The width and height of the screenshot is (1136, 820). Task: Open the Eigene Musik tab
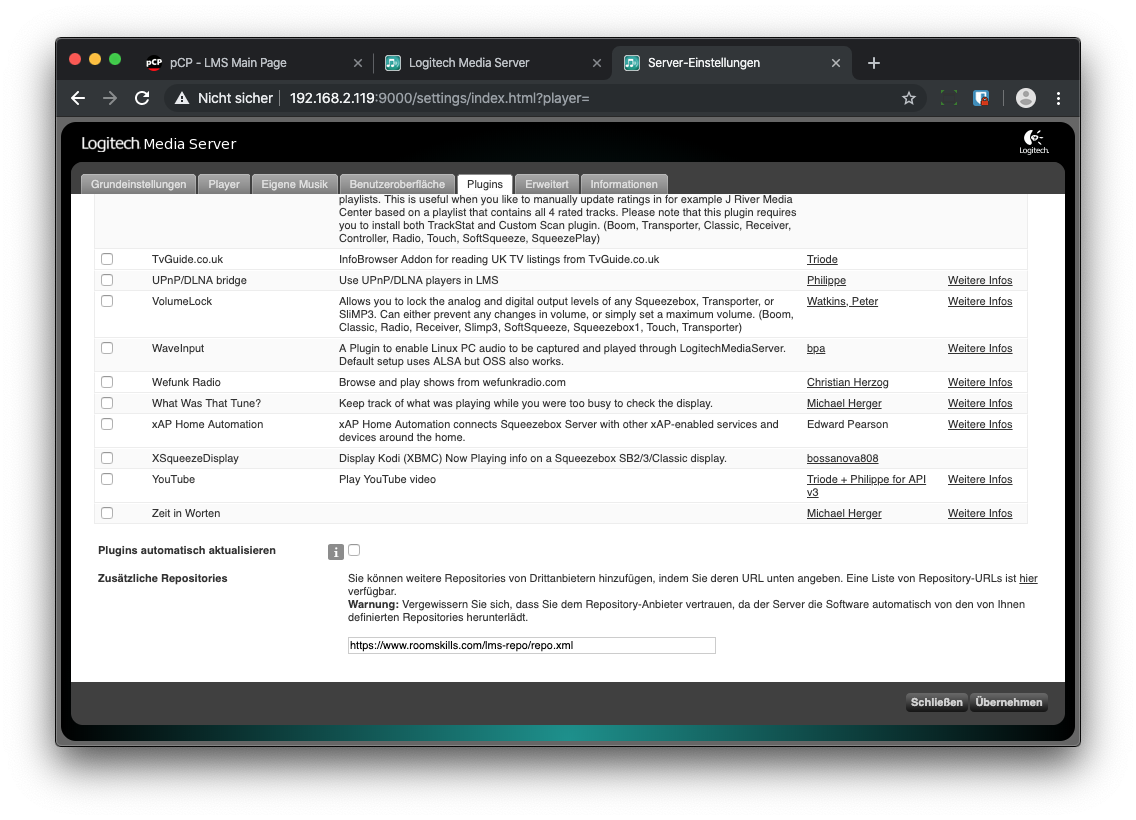pos(294,184)
